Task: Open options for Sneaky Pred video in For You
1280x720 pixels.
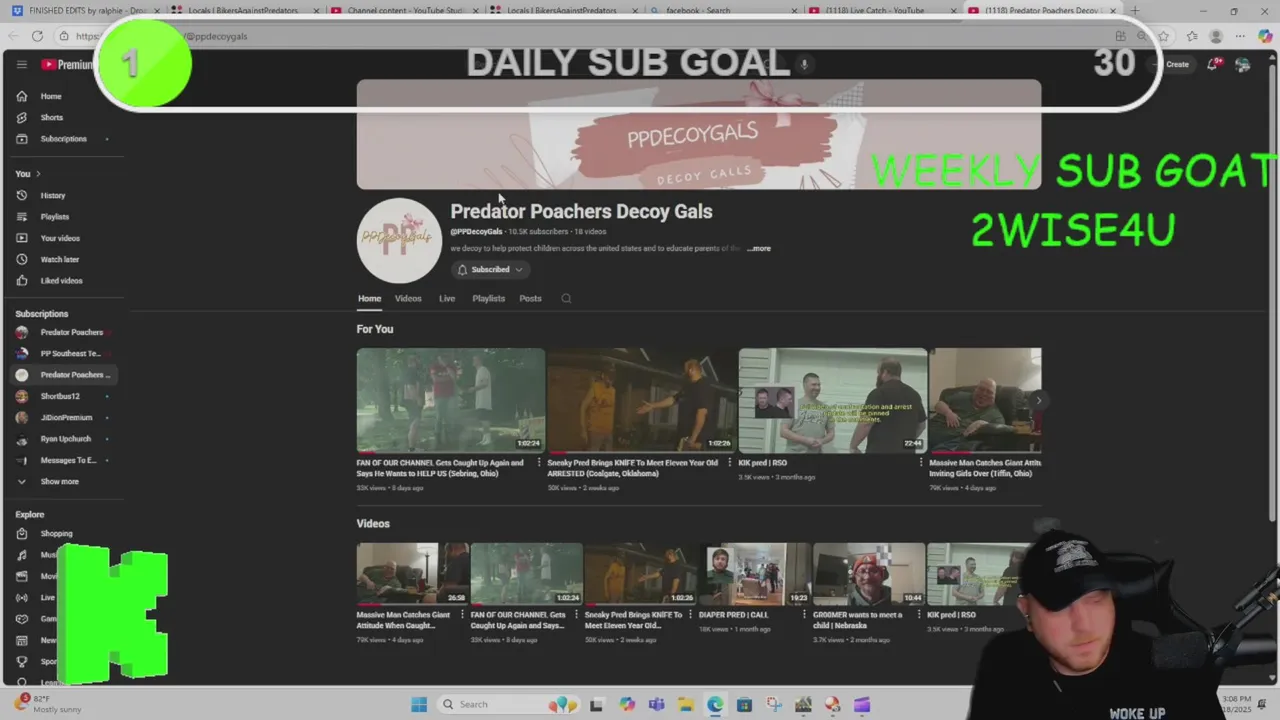Action: [730, 463]
